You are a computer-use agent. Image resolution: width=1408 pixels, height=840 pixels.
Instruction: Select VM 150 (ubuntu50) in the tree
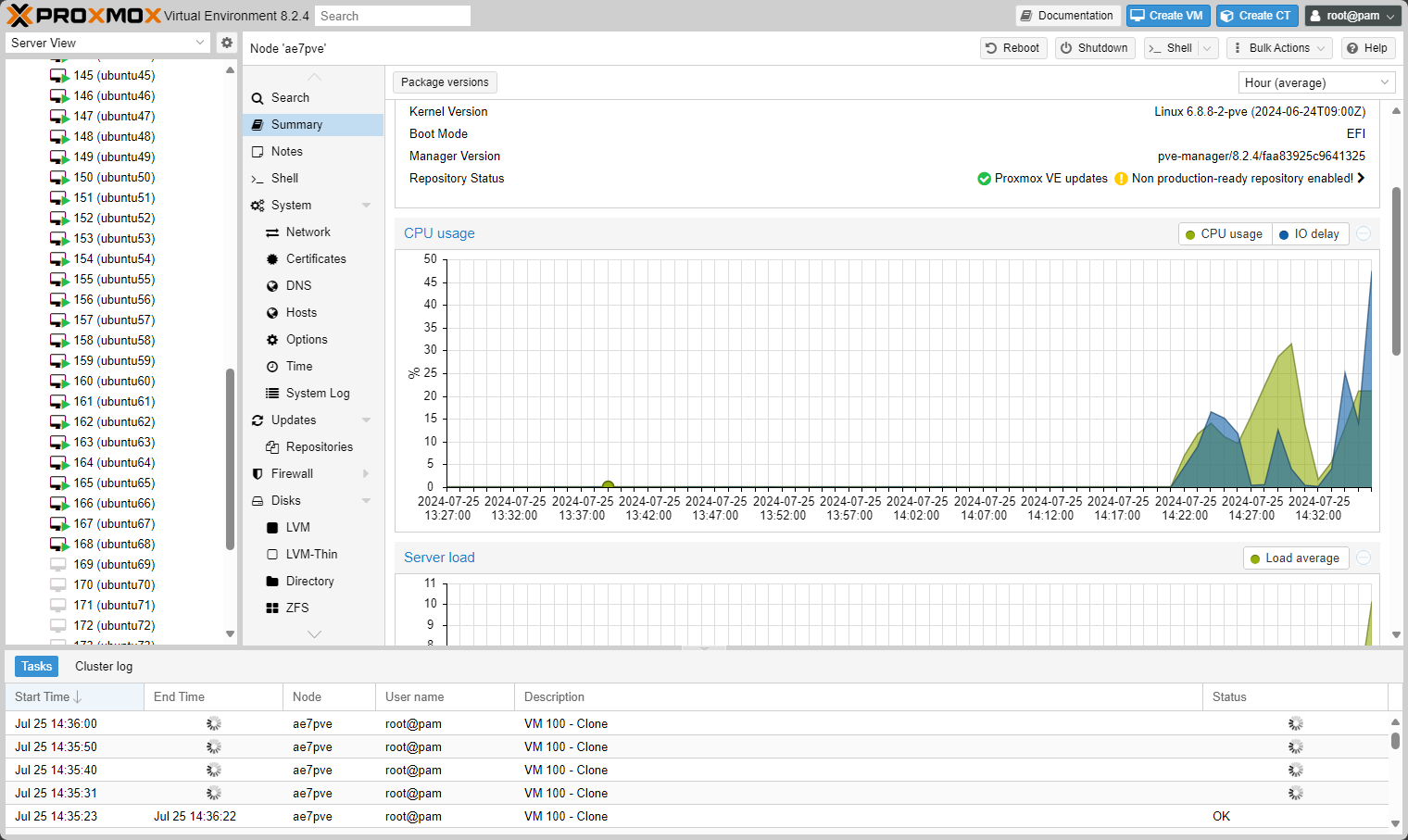[x=114, y=178]
